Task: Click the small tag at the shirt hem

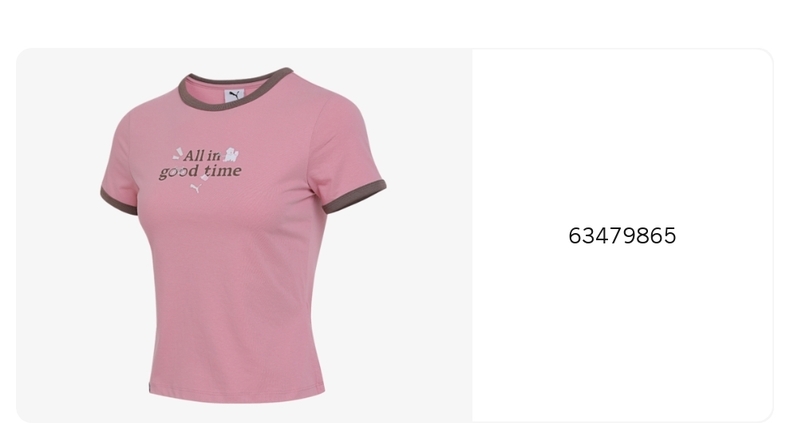Action: 150,388
